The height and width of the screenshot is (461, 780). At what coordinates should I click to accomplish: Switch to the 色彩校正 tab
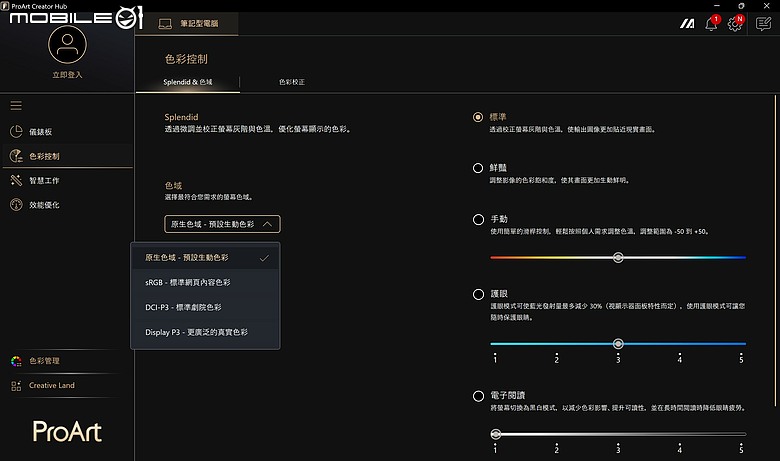(292, 82)
